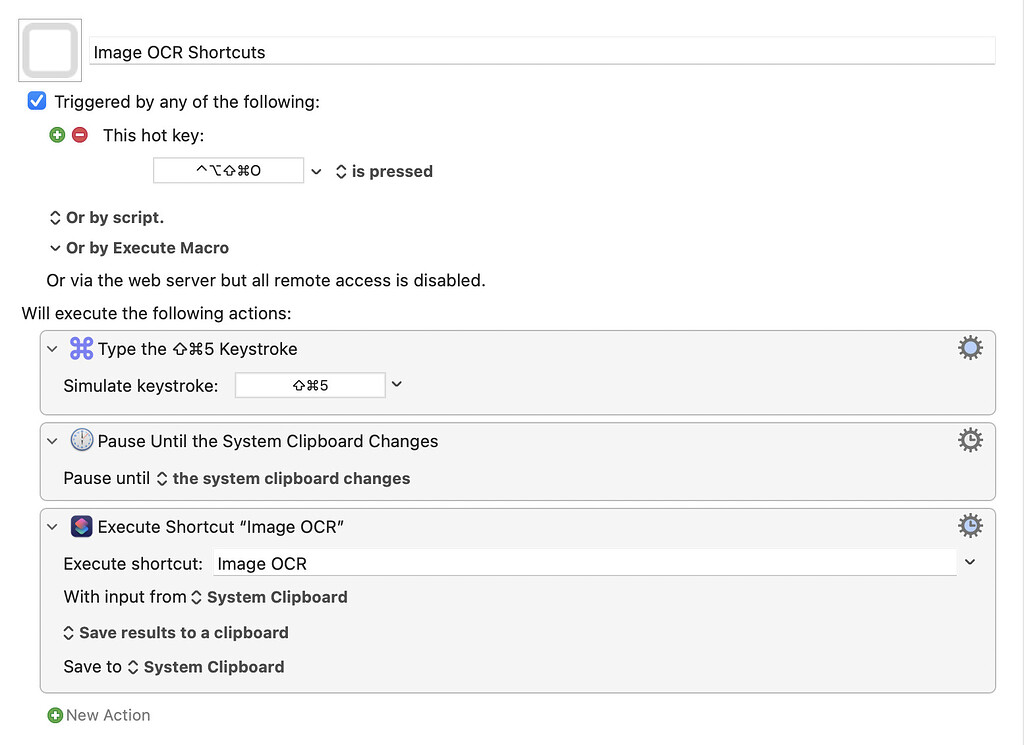Viewport: 1024px width, 745px height.
Task: Click the Command symbol icon on Type Keystroke action
Action: (x=80, y=348)
